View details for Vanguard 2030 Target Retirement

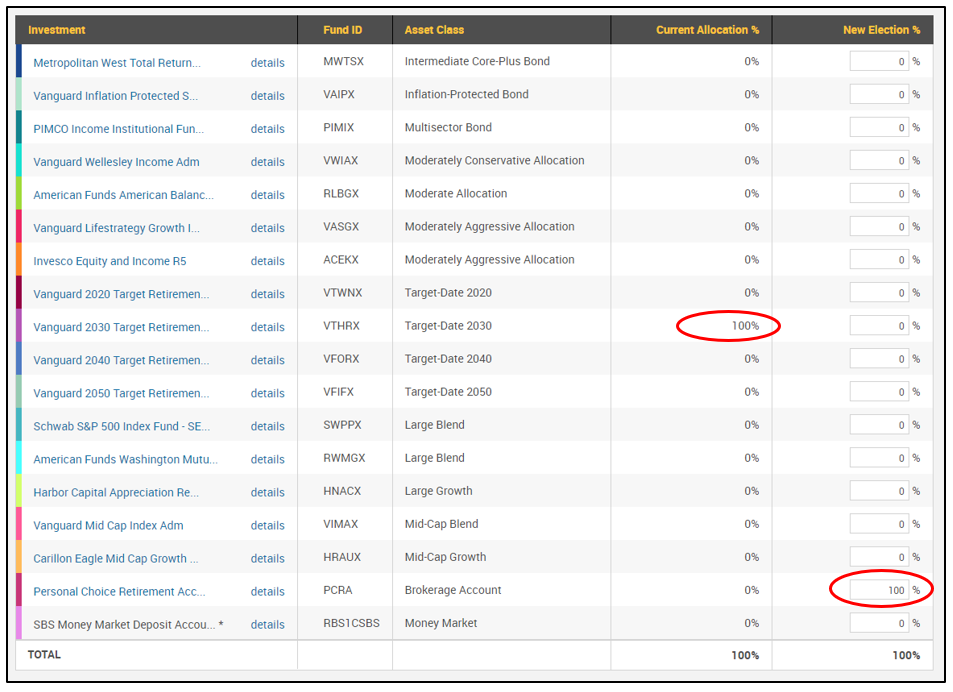[267, 327]
